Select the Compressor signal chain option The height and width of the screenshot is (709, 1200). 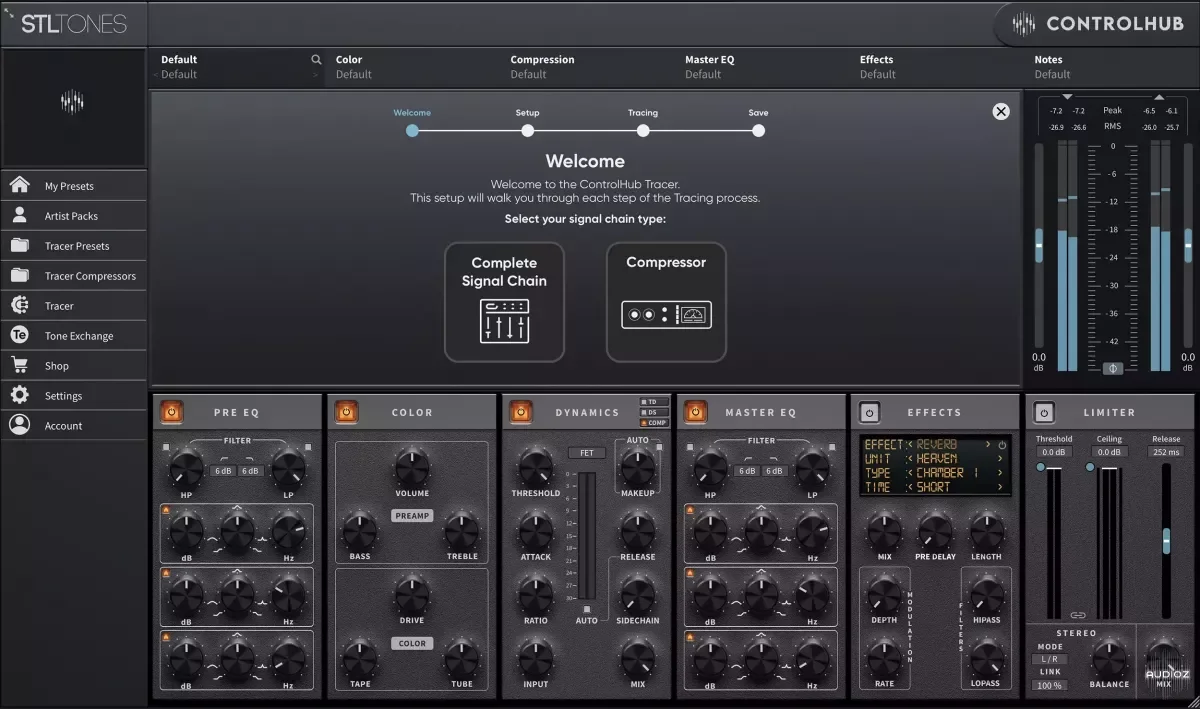click(x=666, y=302)
